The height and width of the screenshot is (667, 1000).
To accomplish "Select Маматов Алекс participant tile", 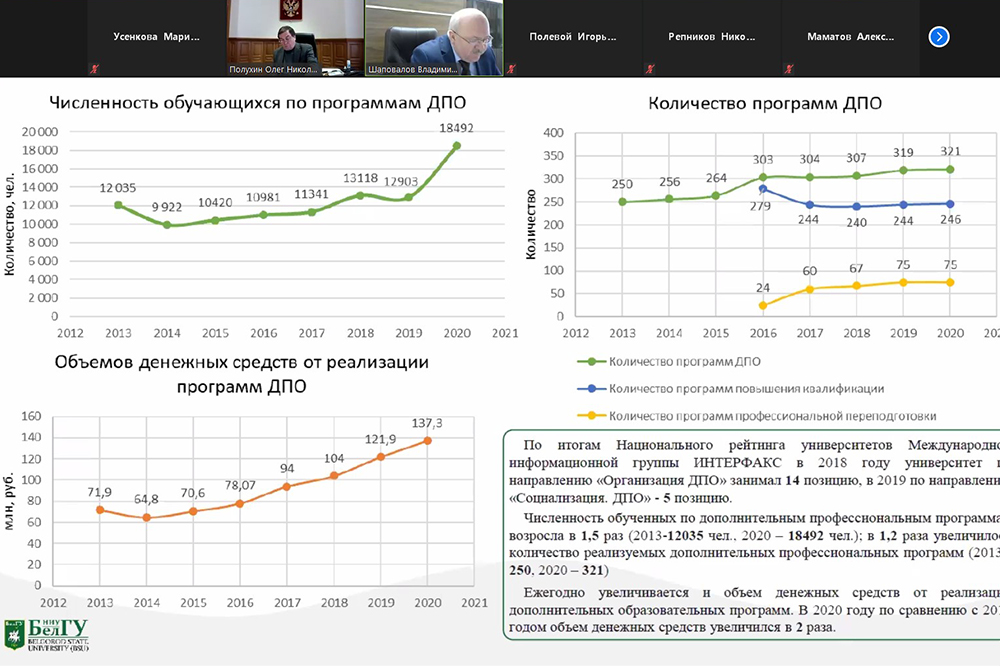I will tap(849, 37).
